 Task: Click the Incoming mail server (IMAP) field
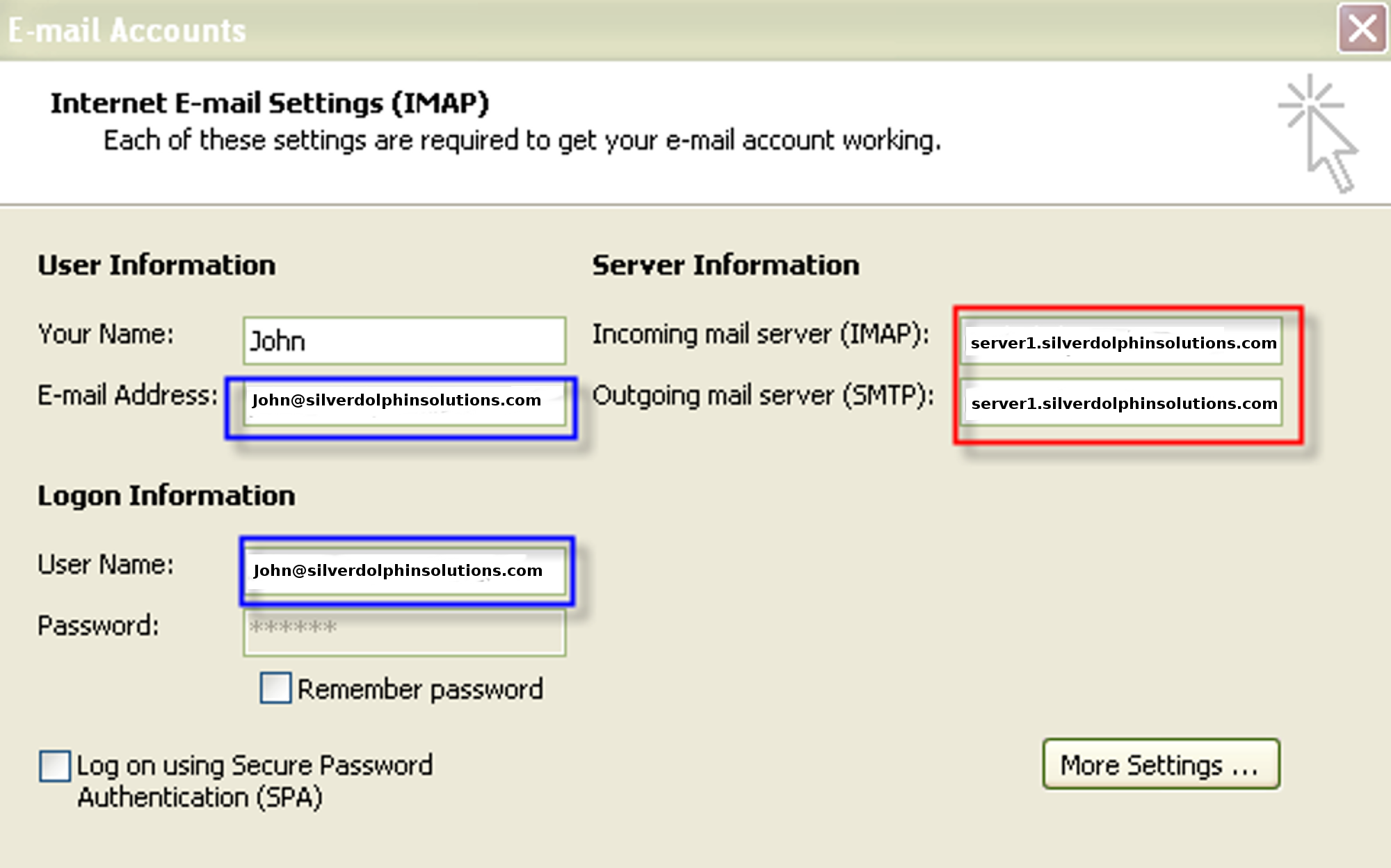1123,342
